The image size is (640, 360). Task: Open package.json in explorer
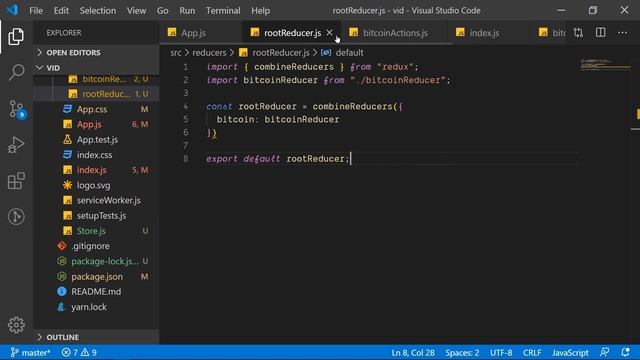[x=96, y=276]
